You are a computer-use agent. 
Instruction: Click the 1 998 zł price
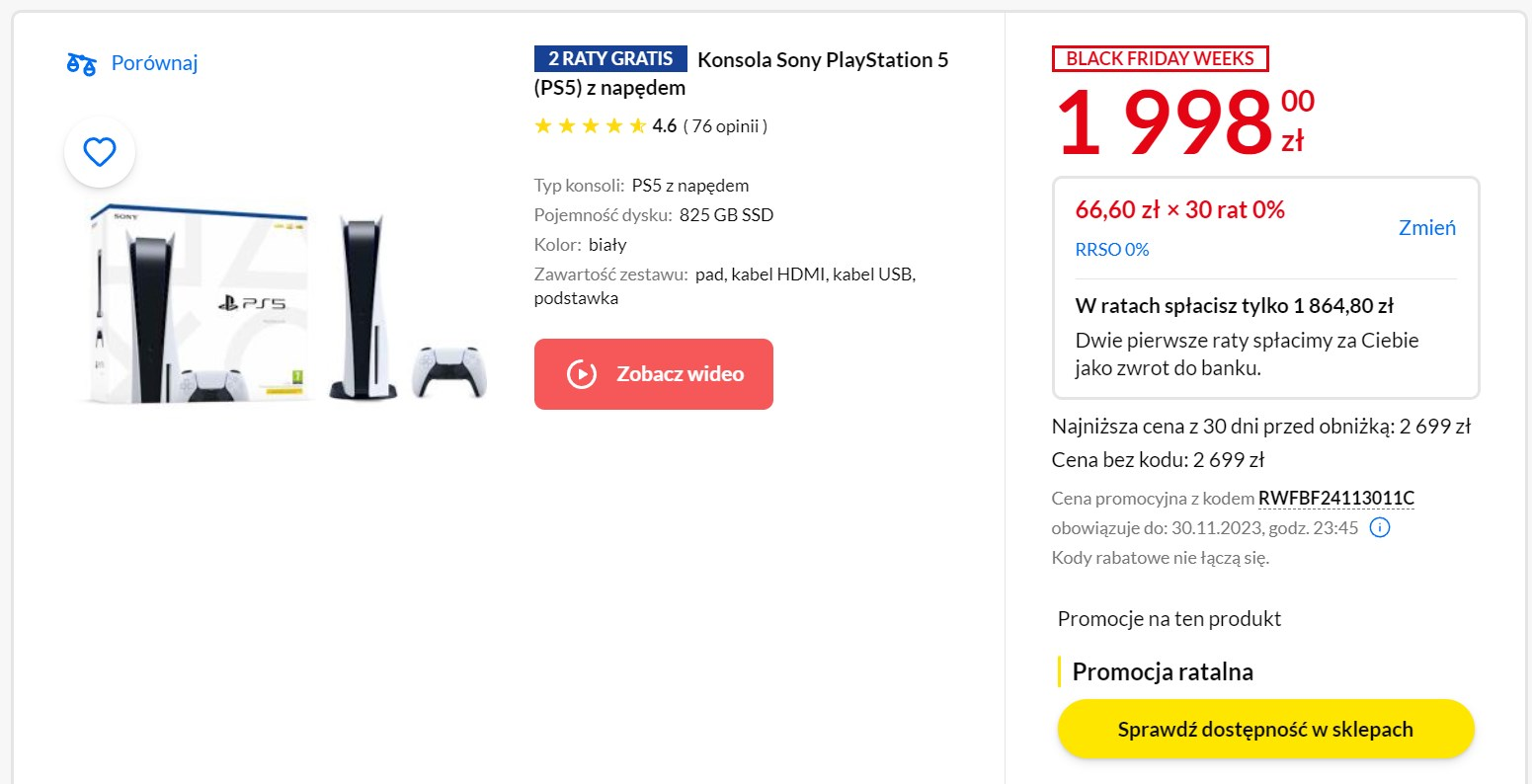[1166, 122]
